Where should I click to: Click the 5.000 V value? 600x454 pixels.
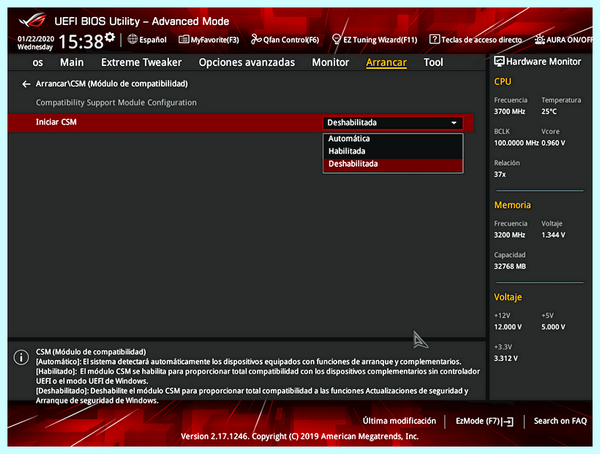(x=553, y=327)
